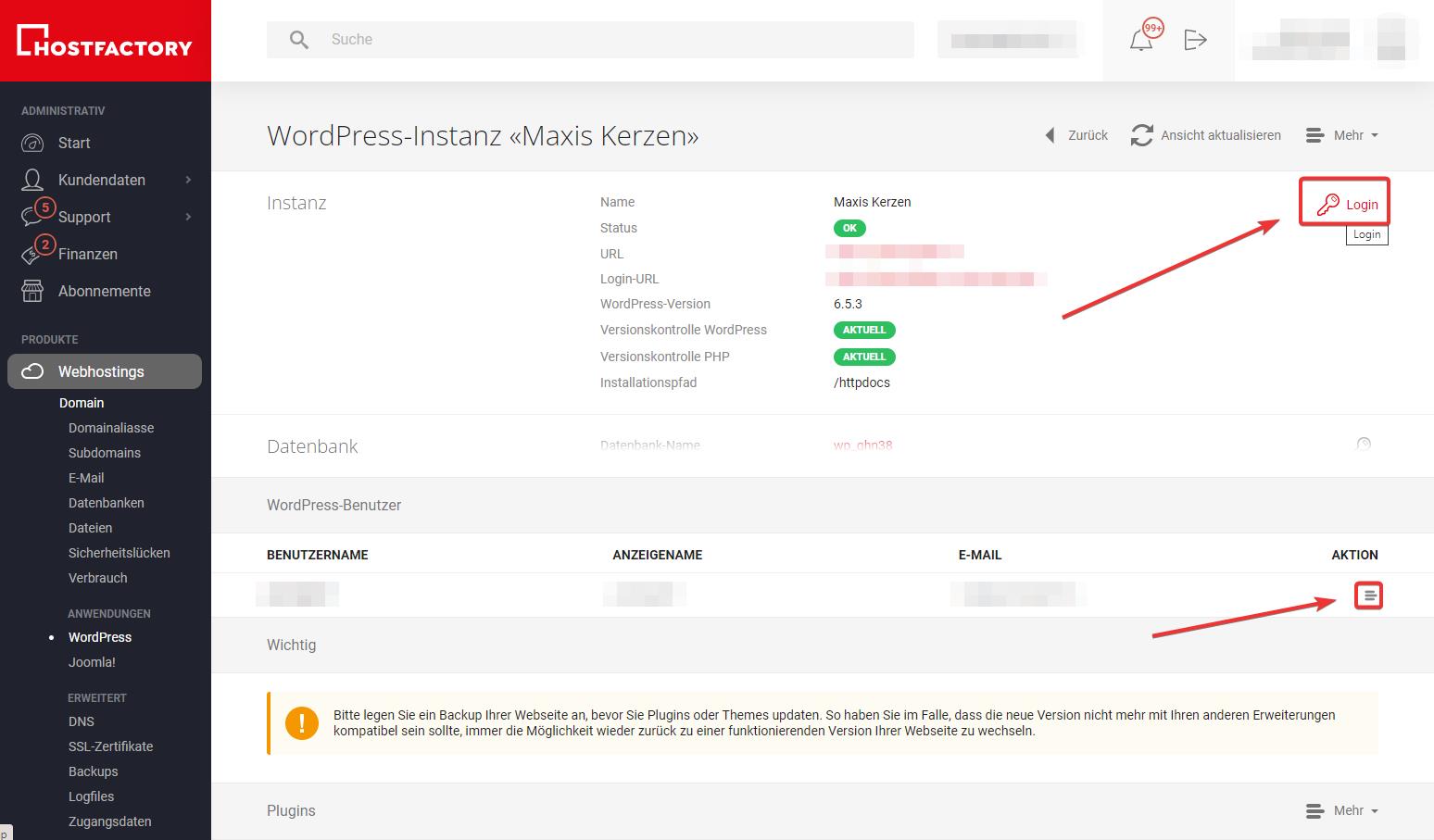The width and height of the screenshot is (1434, 840).
Task: Click the key icon next to Login
Action: [x=1327, y=204]
